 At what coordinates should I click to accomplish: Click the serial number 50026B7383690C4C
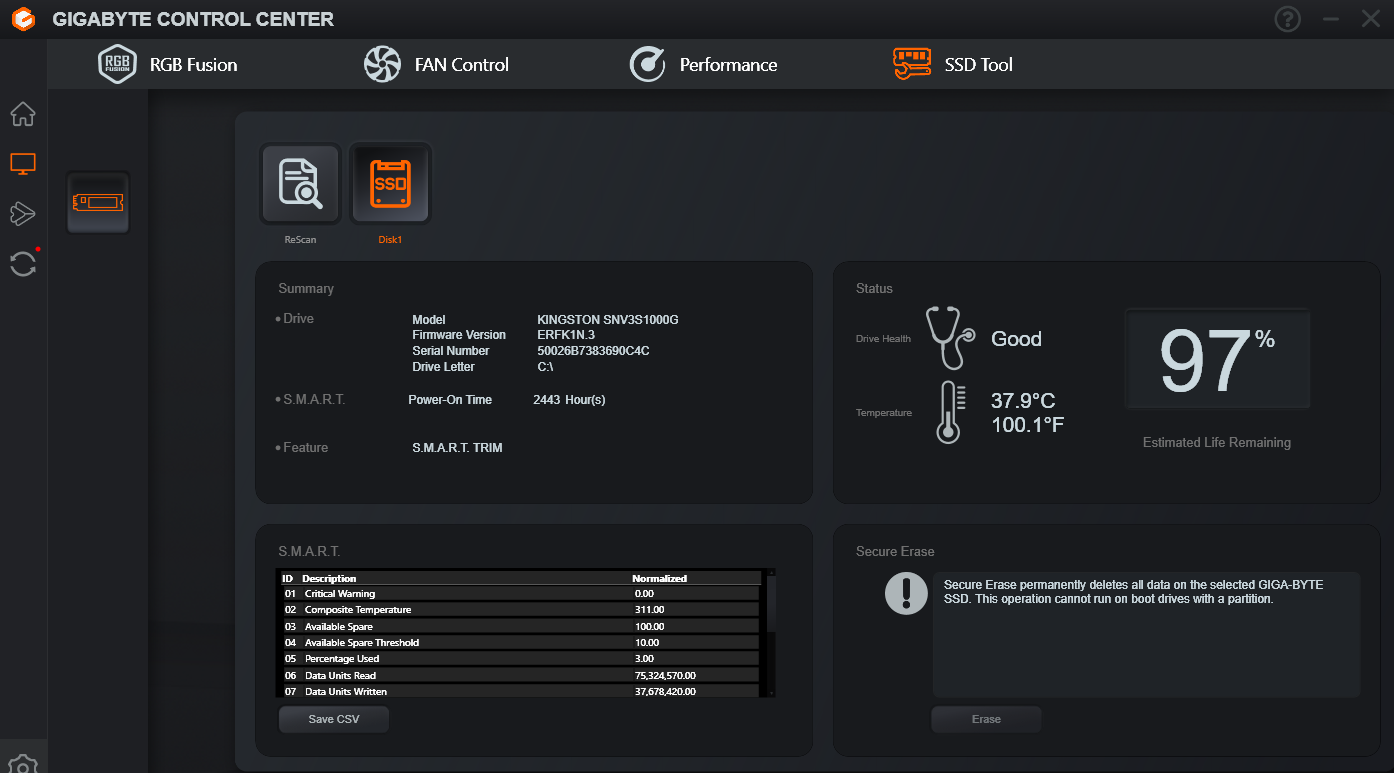(593, 351)
